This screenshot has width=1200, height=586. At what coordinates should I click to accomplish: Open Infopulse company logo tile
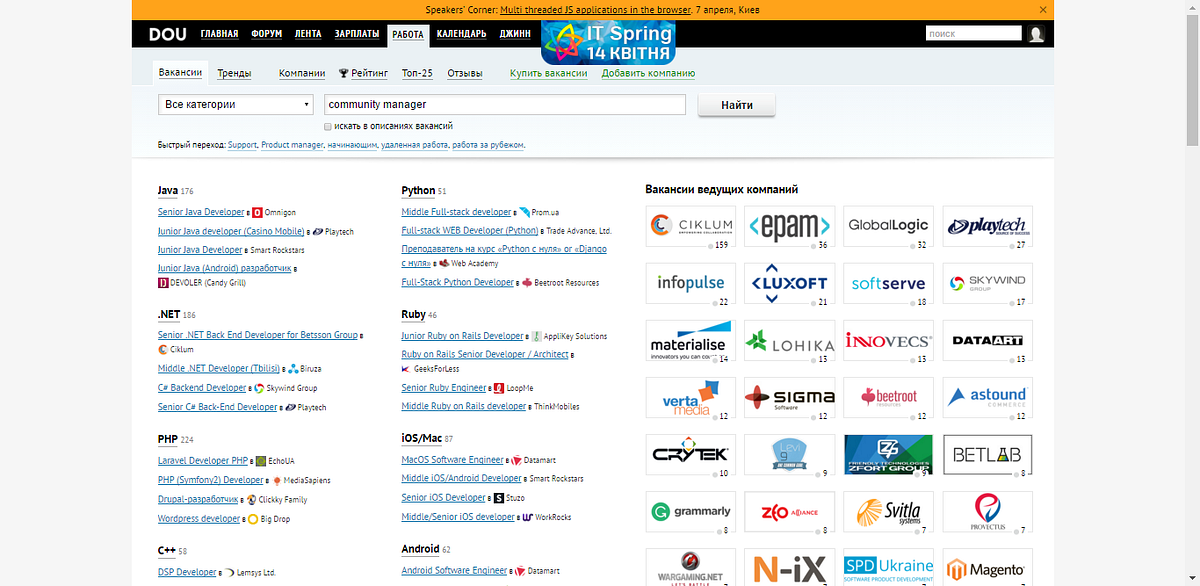pyautogui.click(x=691, y=284)
